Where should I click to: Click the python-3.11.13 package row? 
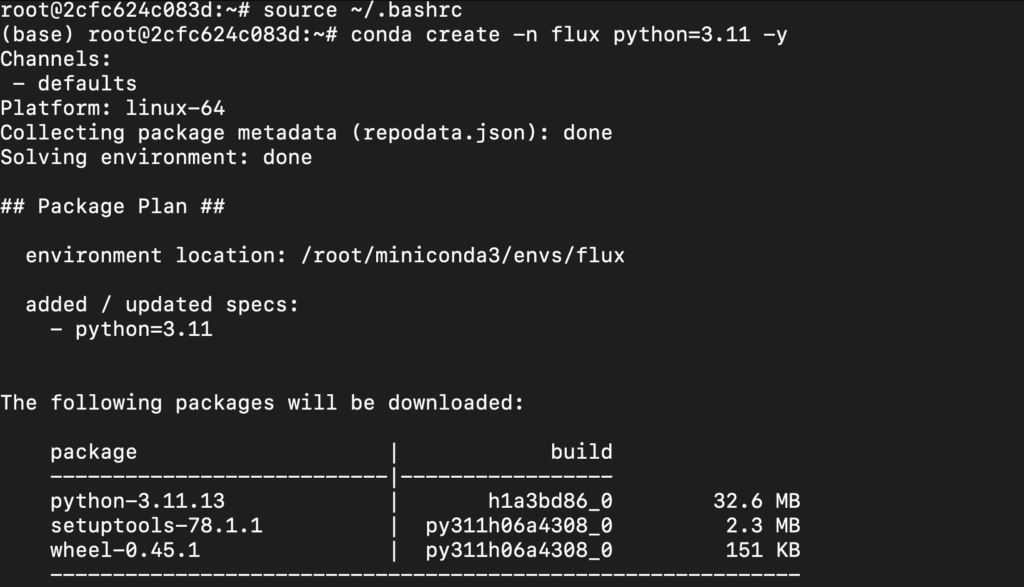pos(425,501)
